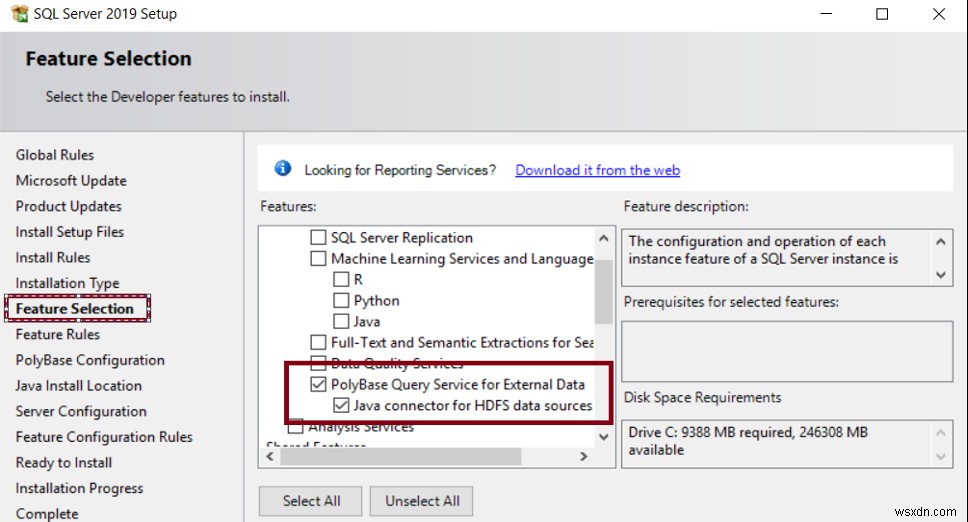Select the Server Configuration step
Viewport: 968px width, 522px height.
point(81,411)
